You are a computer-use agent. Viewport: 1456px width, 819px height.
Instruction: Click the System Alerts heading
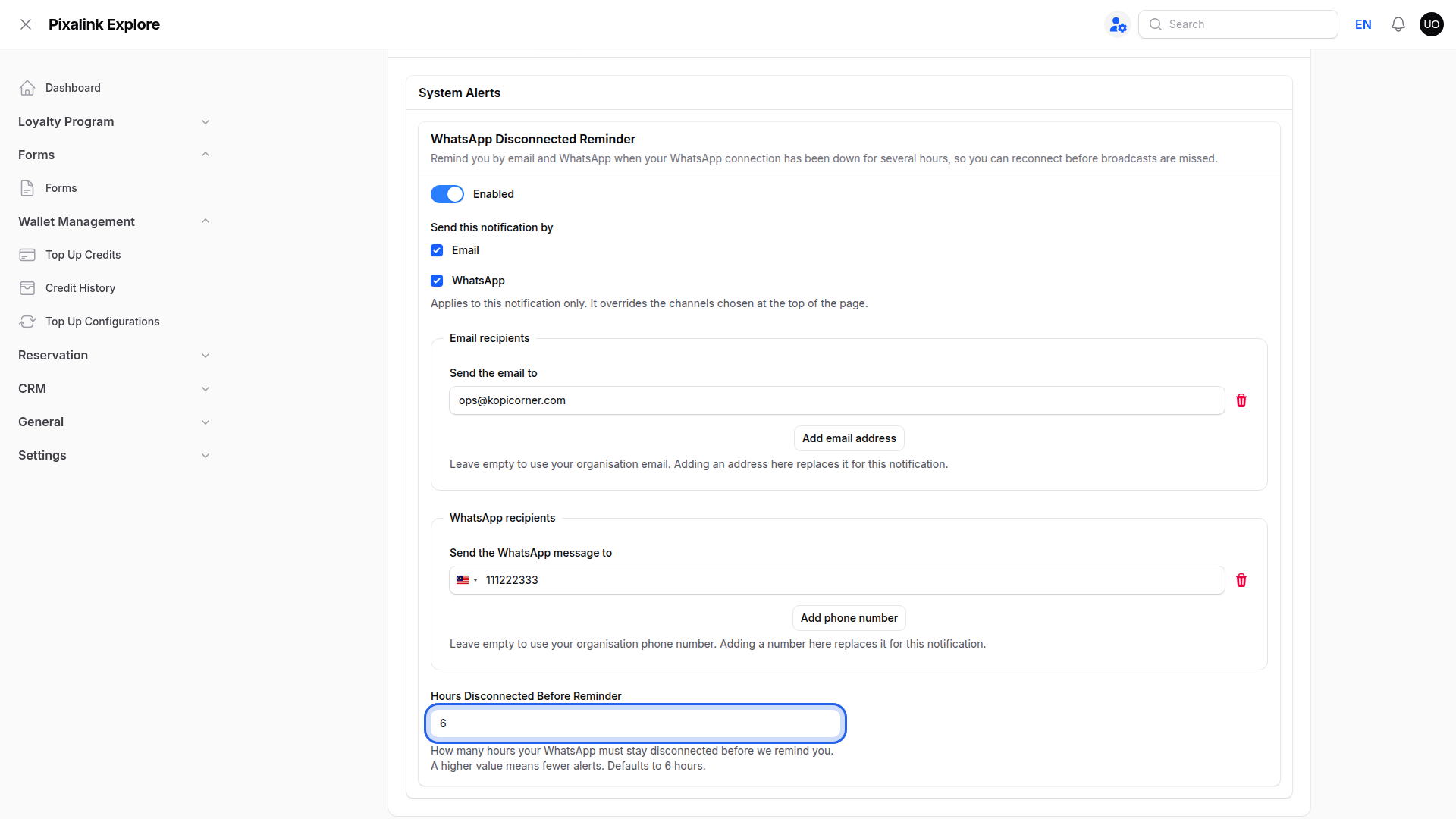pos(460,93)
